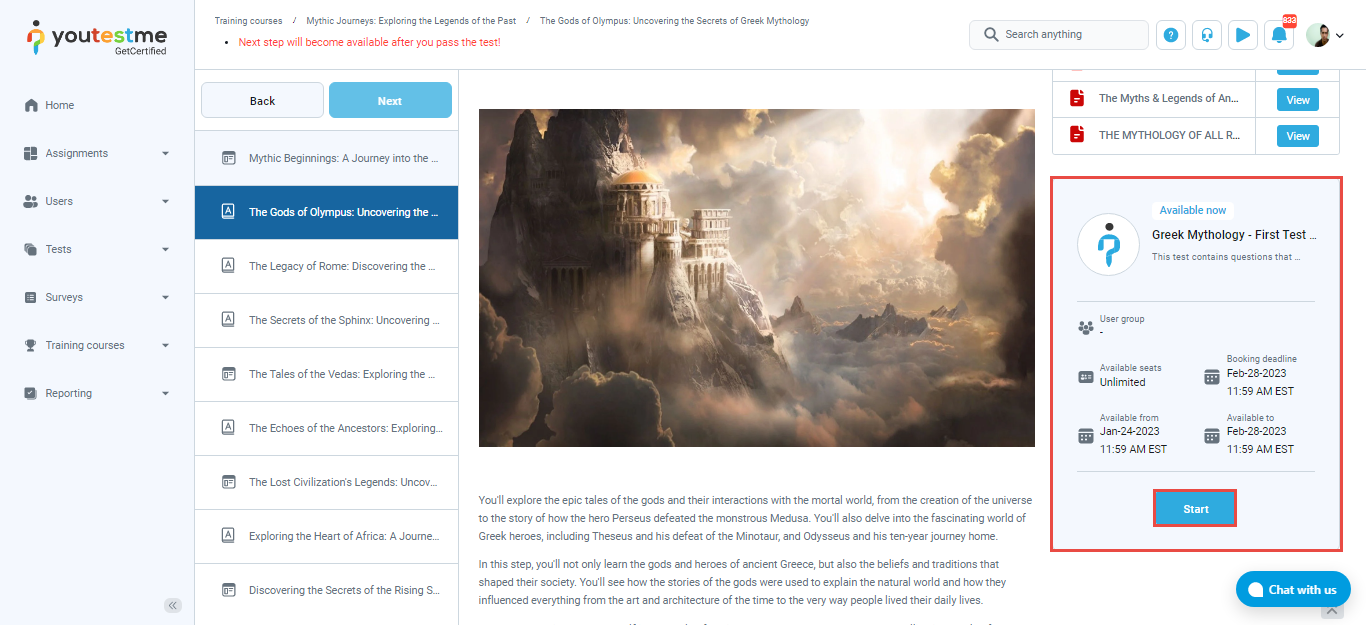Click the Available to calendar icon

pyautogui.click(x=1212, y=436)
